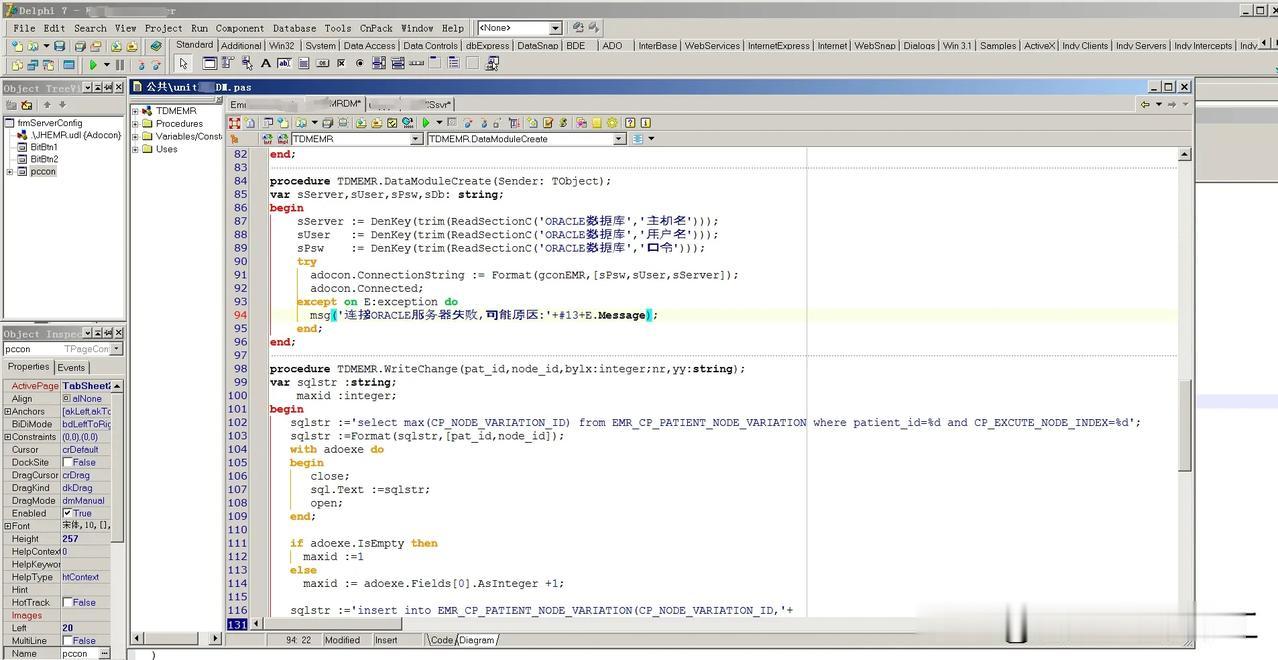
Task: Click the down arrow in Object TreeView toolbar
Action: (62, 105)
